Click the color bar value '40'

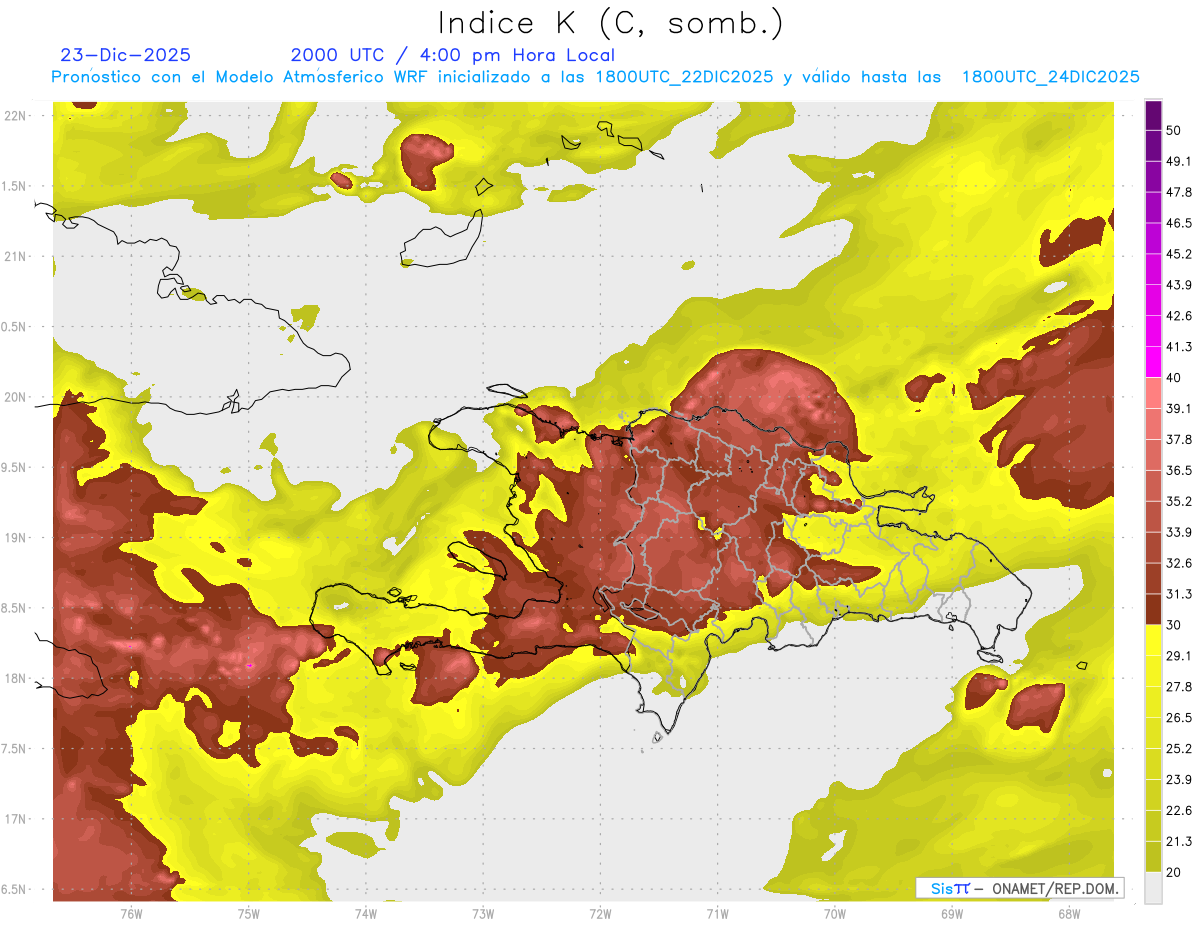(1174, 378)
